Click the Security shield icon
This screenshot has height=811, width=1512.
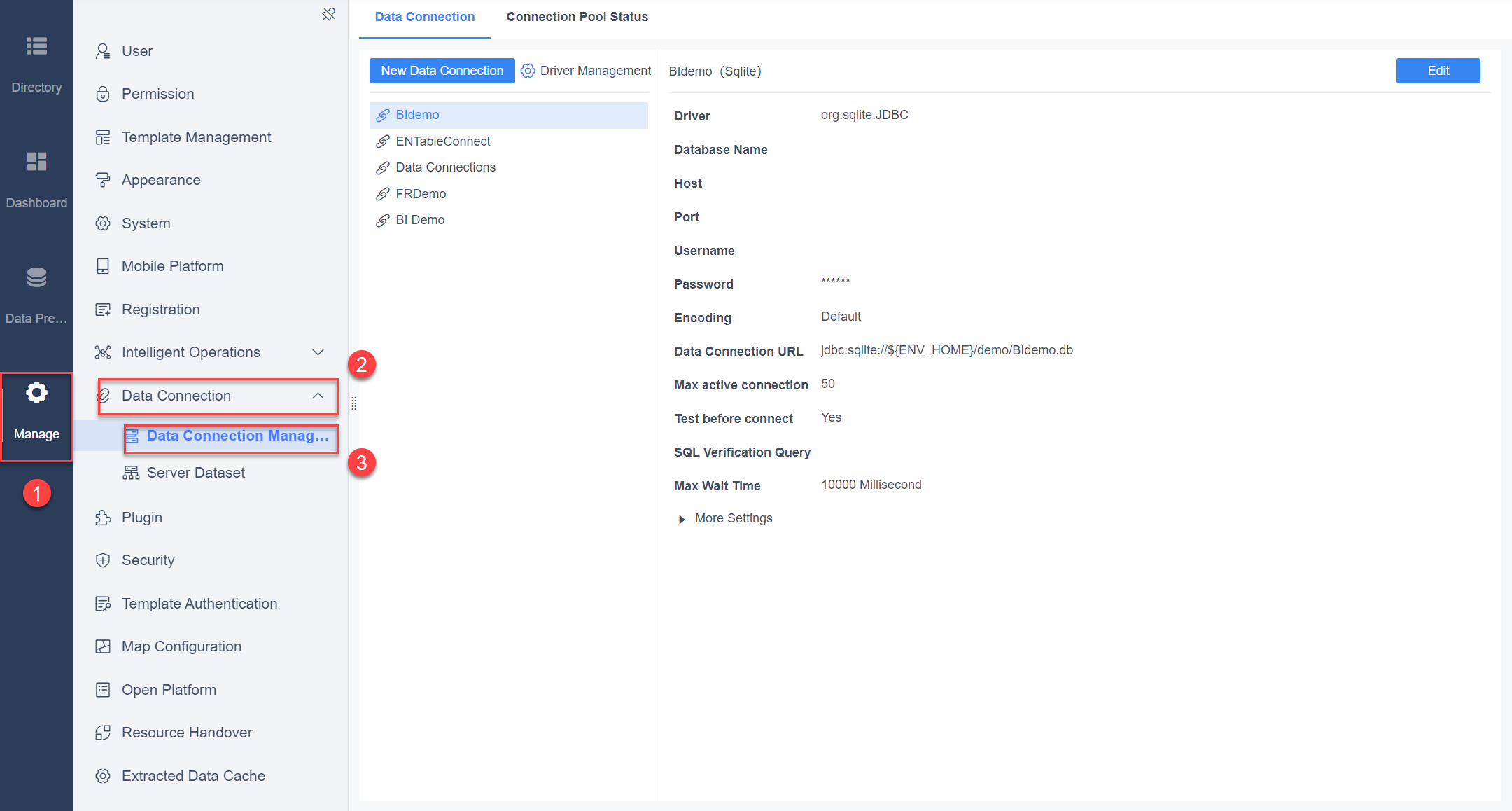[103, 560]
